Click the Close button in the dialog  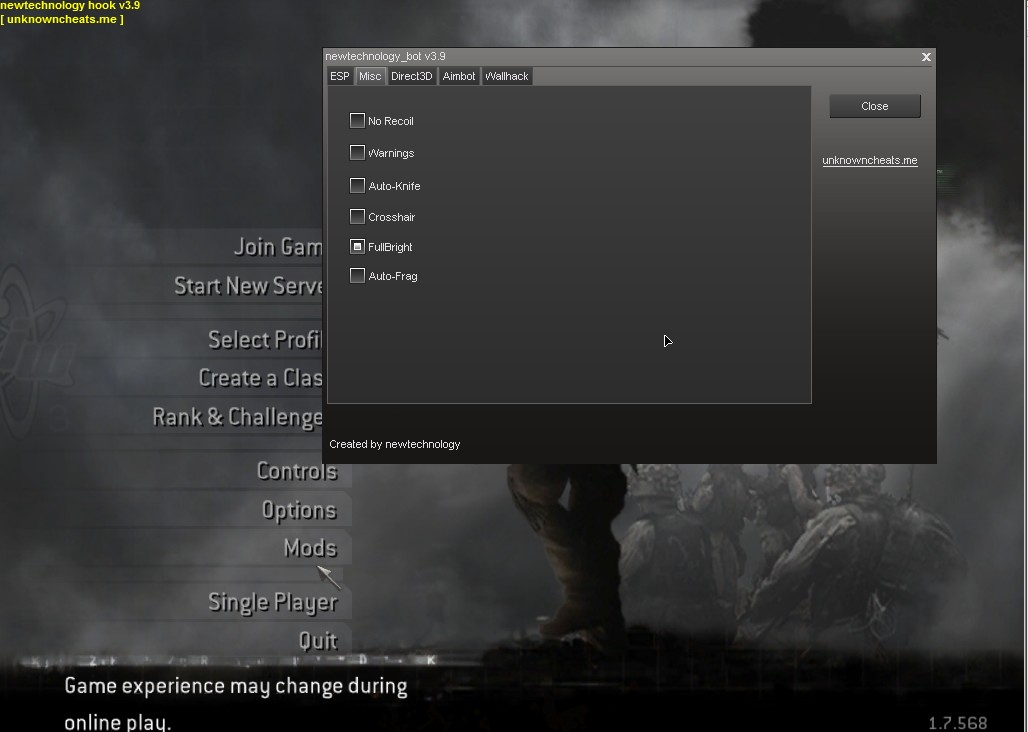875,106
